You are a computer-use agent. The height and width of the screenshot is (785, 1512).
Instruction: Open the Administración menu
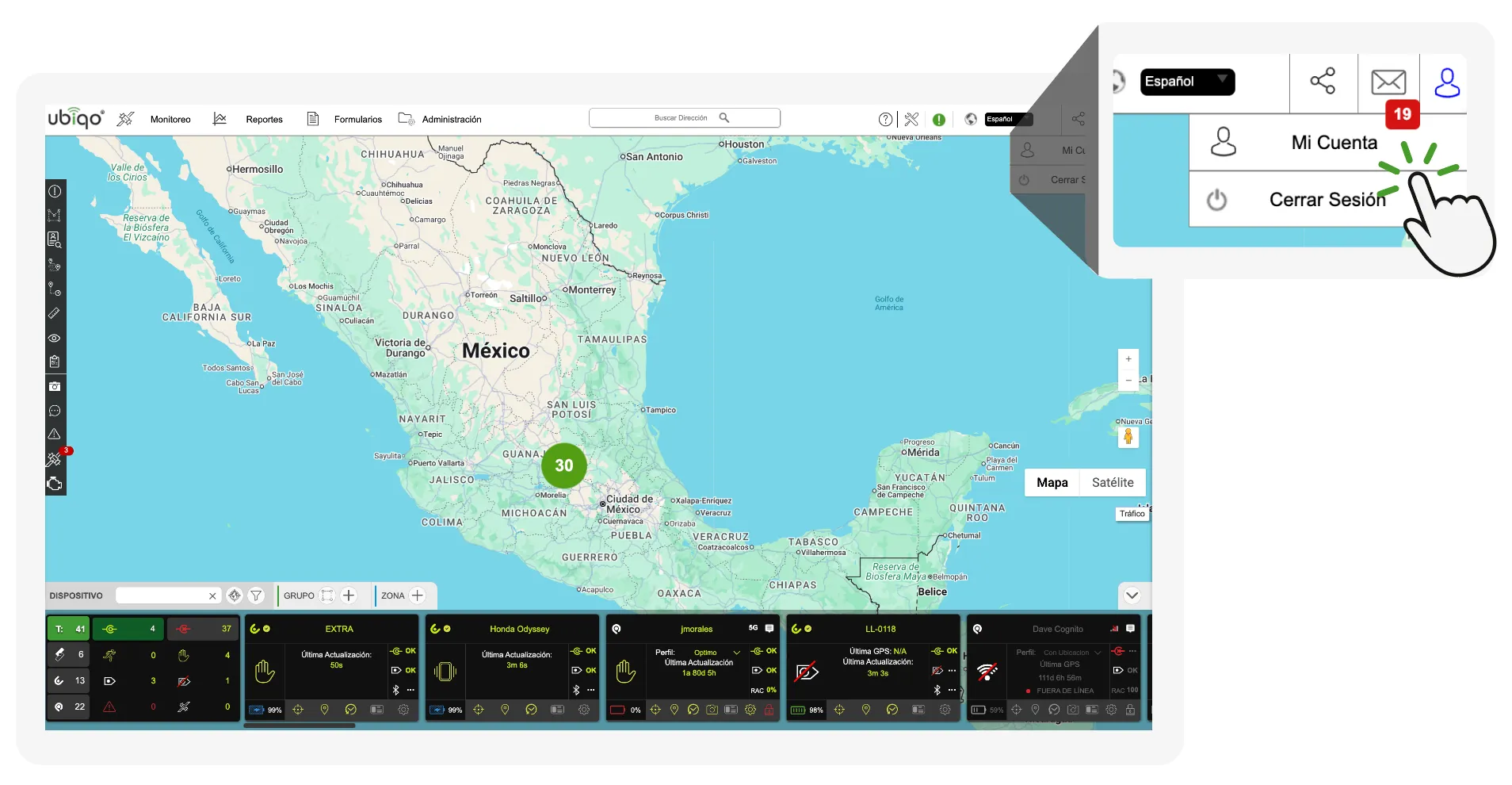452,120
